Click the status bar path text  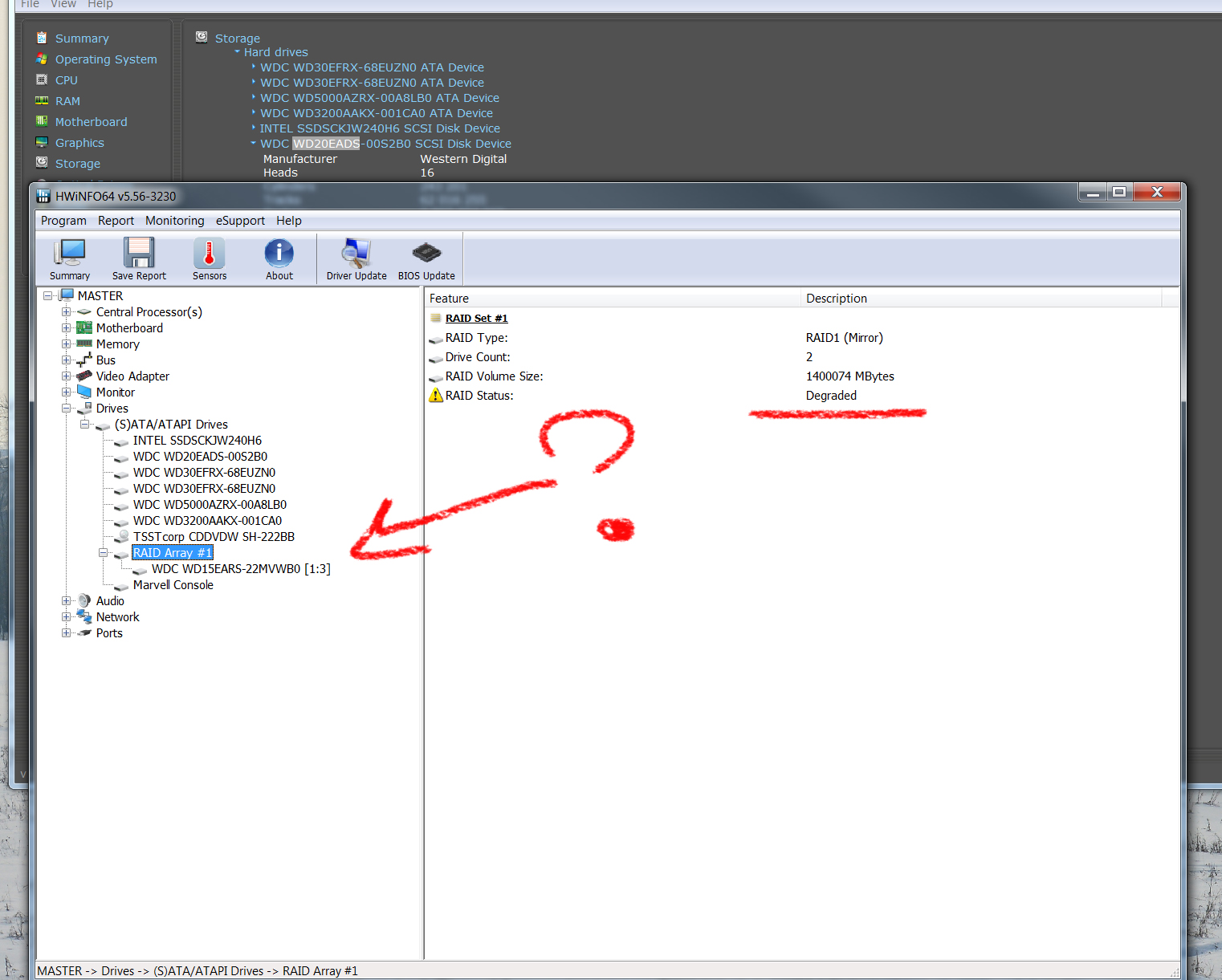point(198,971)
